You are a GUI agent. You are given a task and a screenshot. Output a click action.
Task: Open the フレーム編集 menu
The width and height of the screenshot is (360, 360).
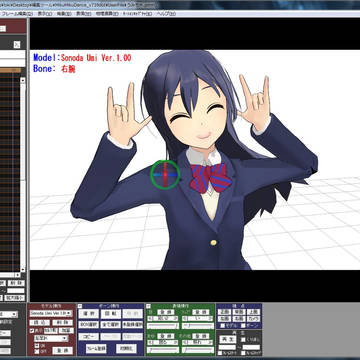pos(17,14)
